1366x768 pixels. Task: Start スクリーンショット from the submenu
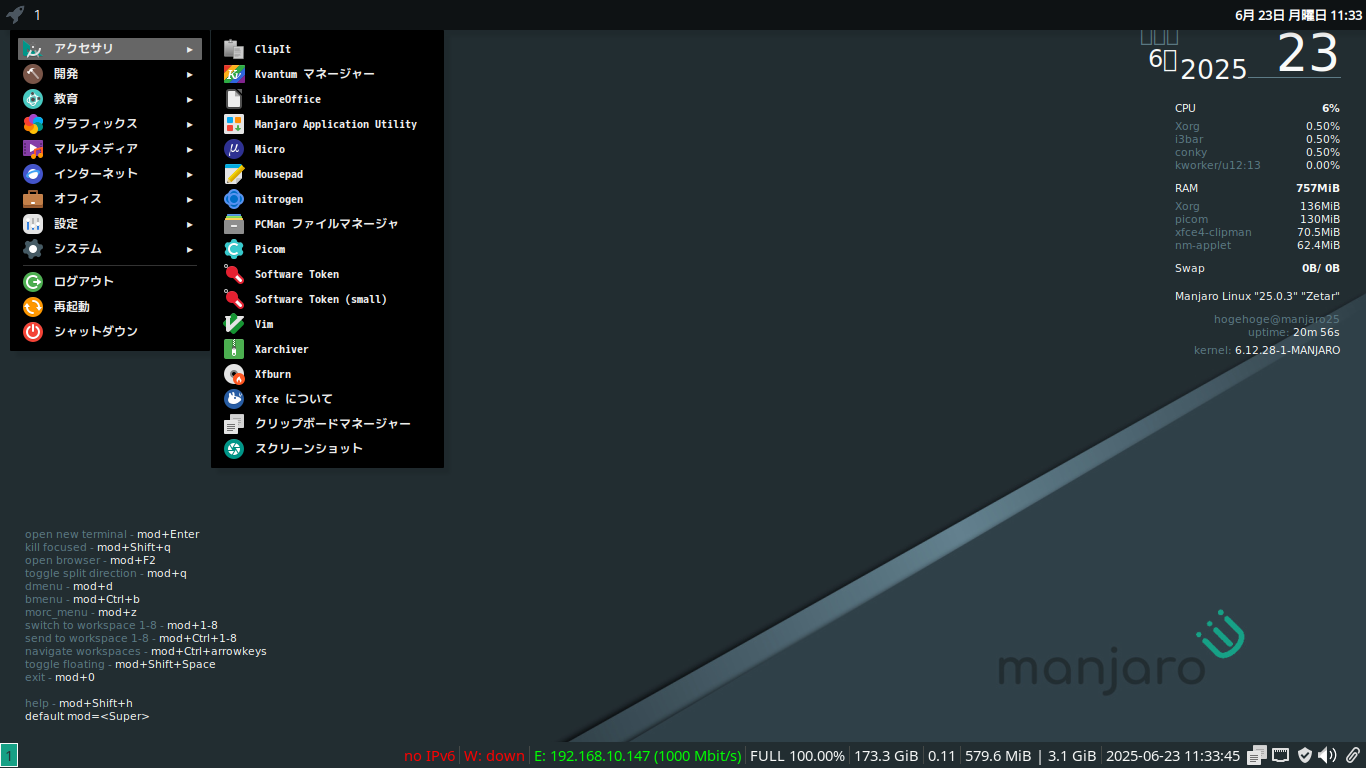(x=327, y=449)
